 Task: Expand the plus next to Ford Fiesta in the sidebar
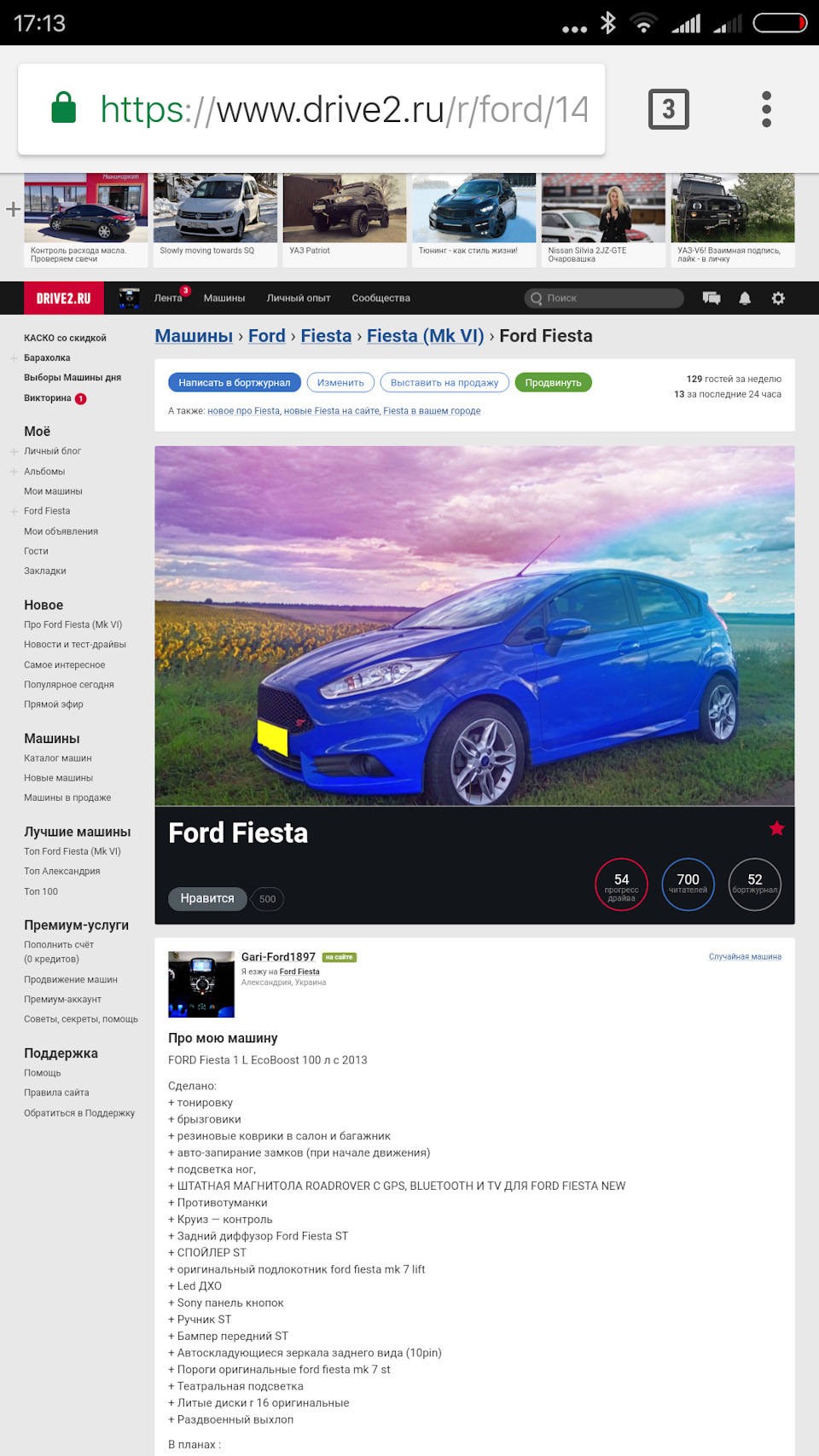tap(14, 512)
